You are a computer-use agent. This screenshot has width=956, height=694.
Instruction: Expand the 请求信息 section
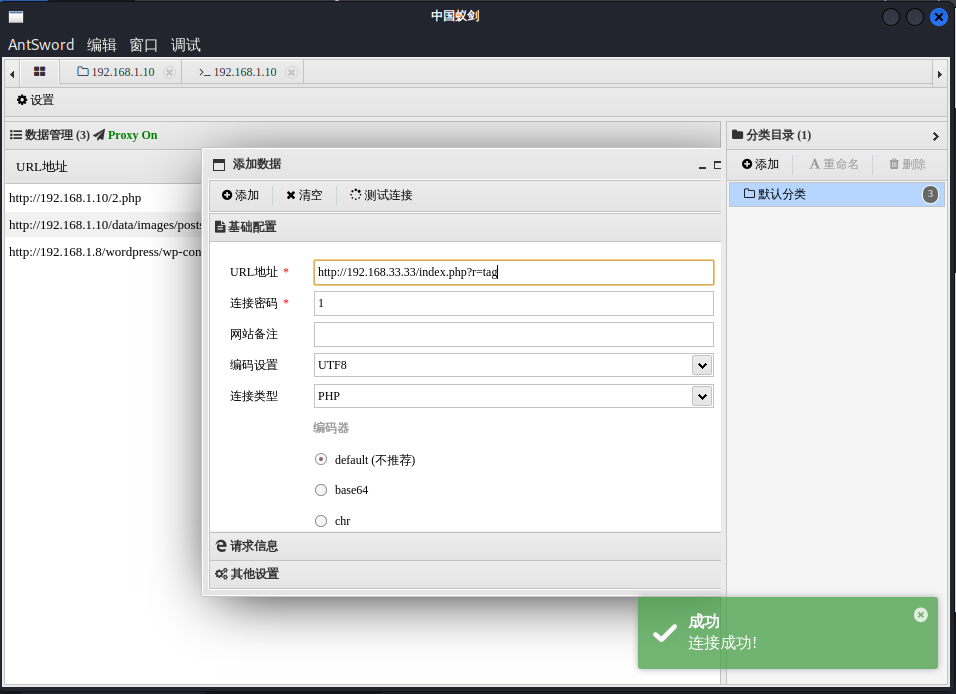click(465, 546)
